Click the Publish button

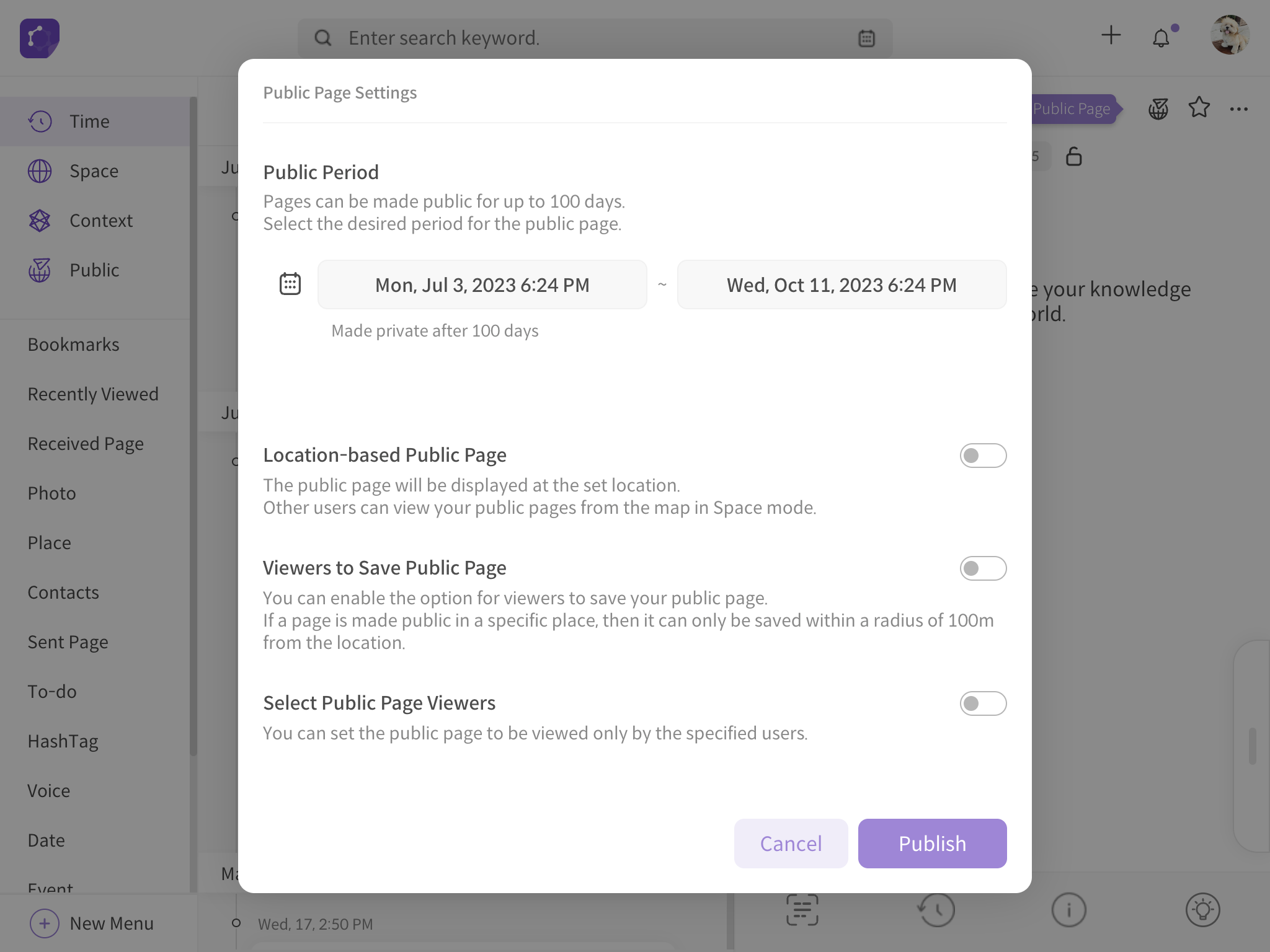[x=932, y=844]
